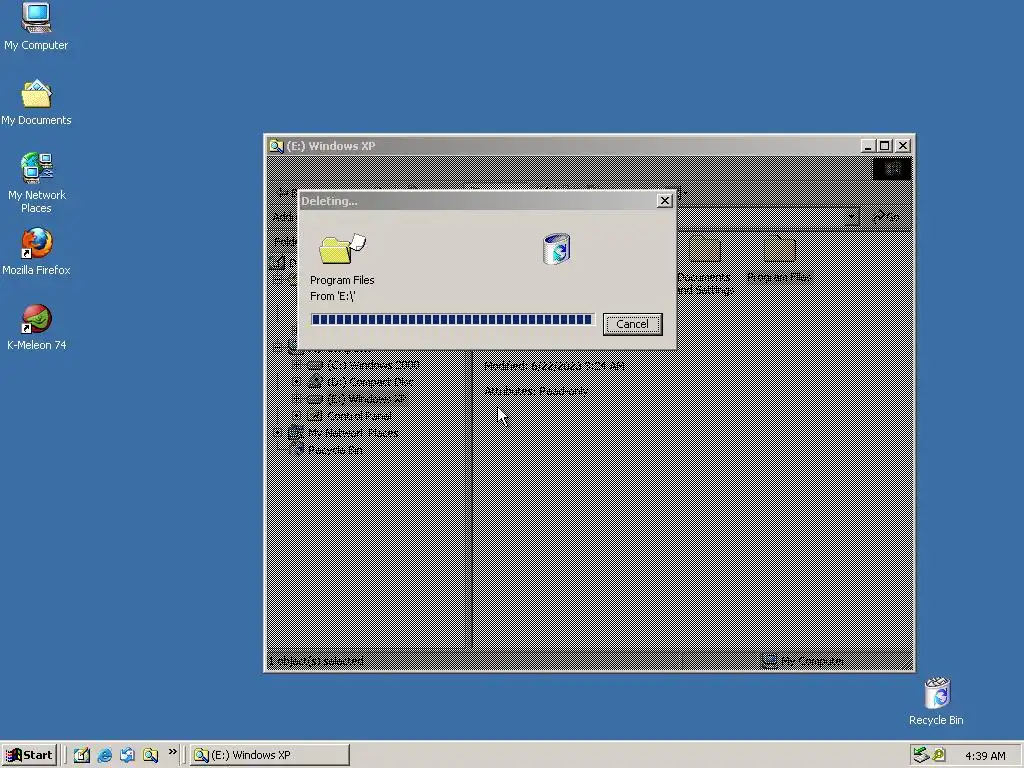Screen dimensions: 1024x768
Task: Open My Documents desktop icon
Action: point(36,103)
